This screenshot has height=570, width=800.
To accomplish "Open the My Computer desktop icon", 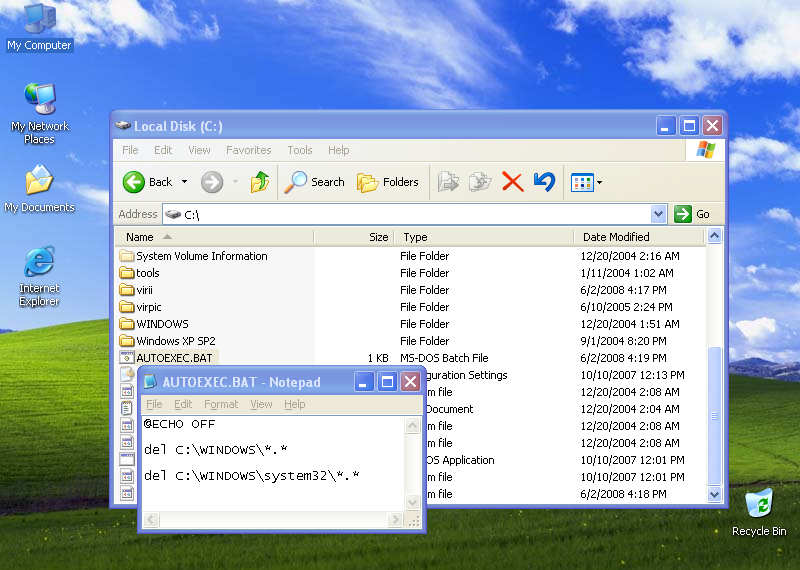I will pyautogui.click(x=39, y=27).
